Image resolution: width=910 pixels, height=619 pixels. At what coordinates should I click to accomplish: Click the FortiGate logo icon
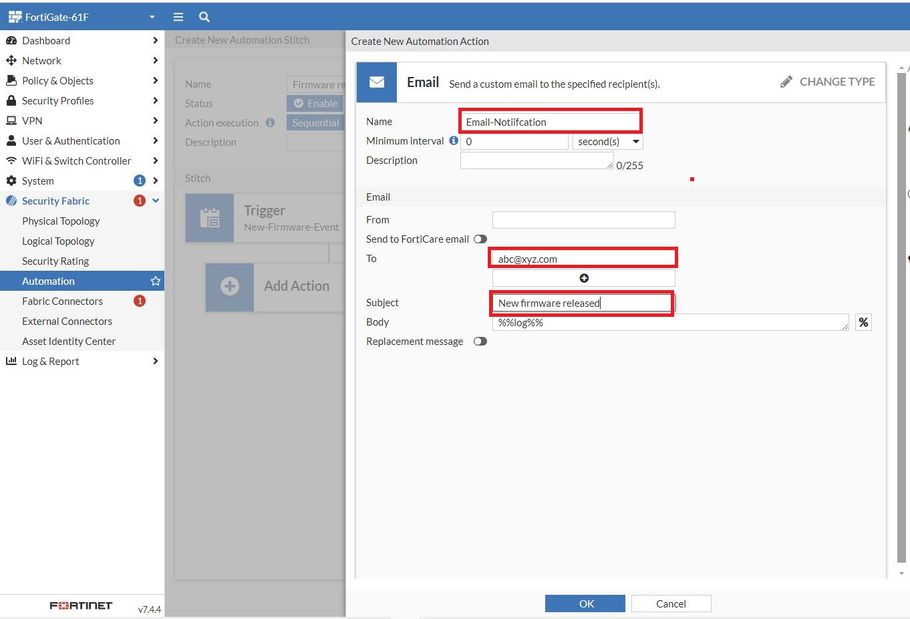click(x=15, y=17)
